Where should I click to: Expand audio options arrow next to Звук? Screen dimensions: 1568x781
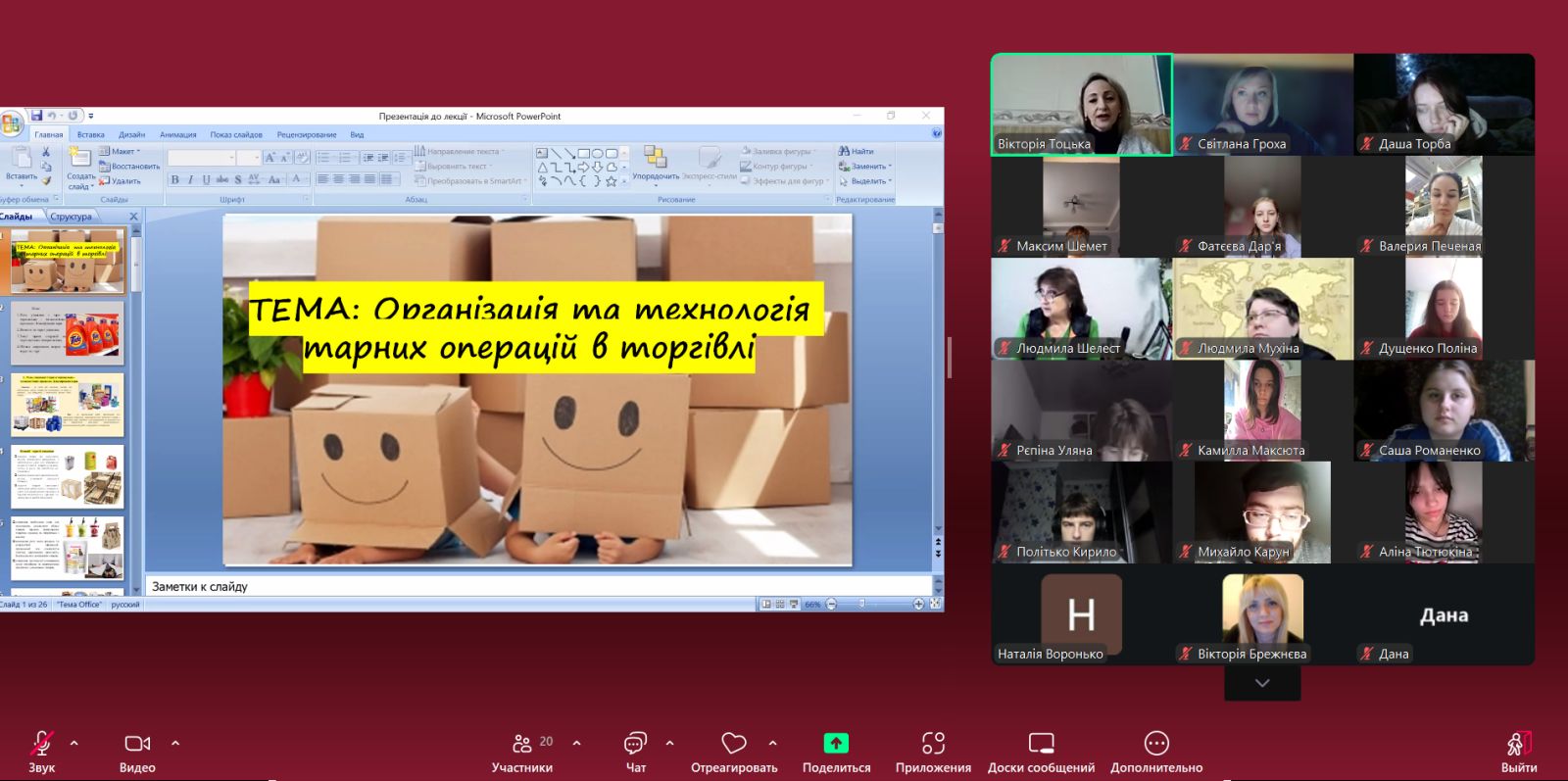pyautogui.click(x=74, y=743)
